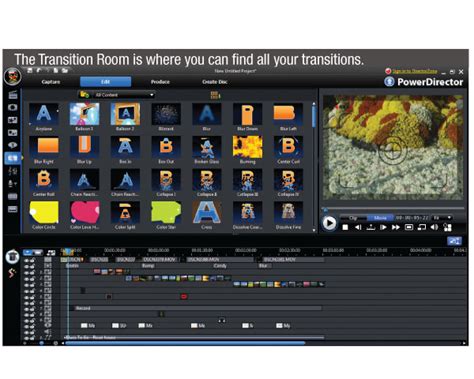Viewport: 474px width, 379px height.
Task: Click the round user avatar logo
Action: click(13, 76)
